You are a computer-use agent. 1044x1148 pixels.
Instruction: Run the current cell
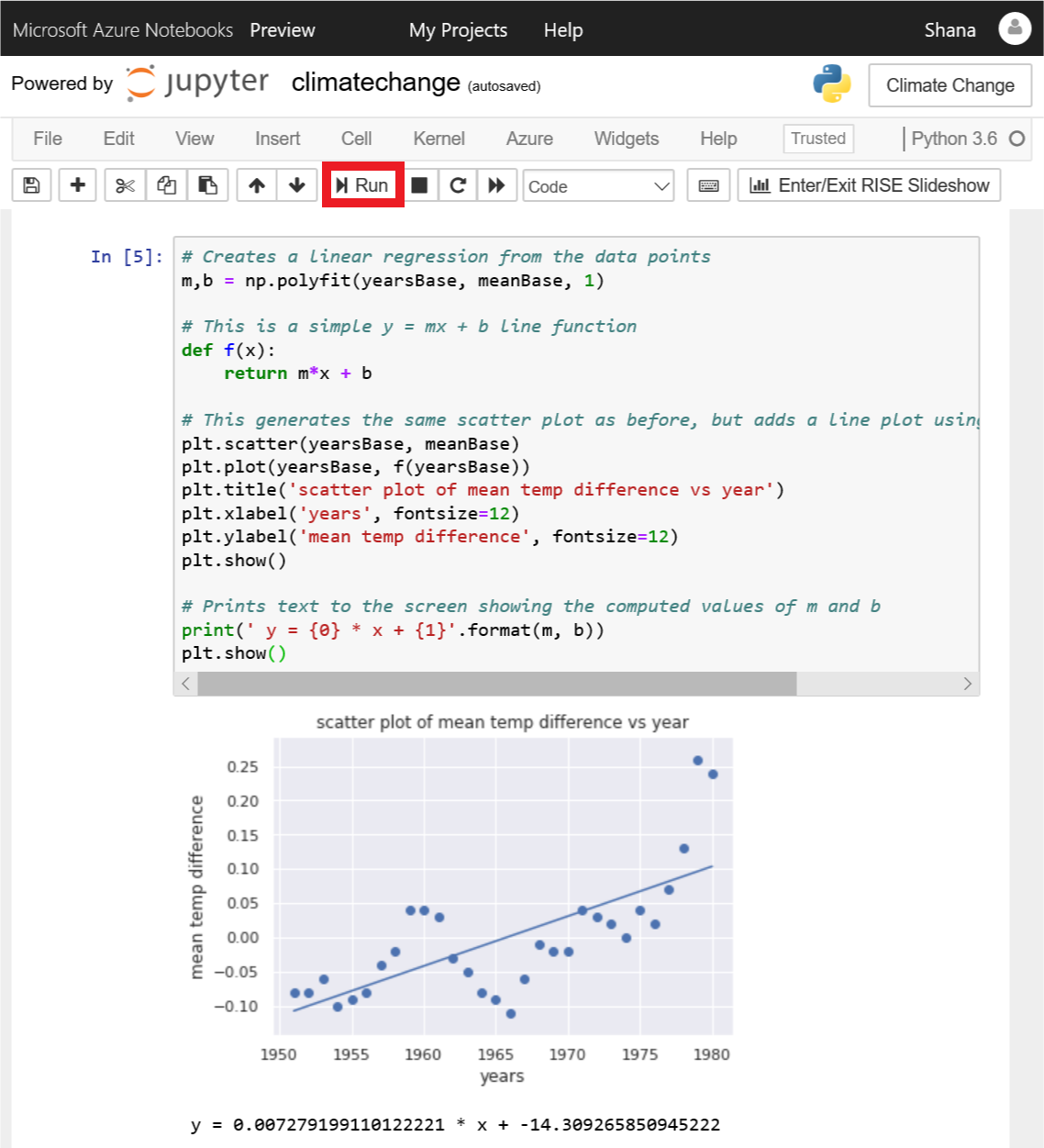[363, 185]
